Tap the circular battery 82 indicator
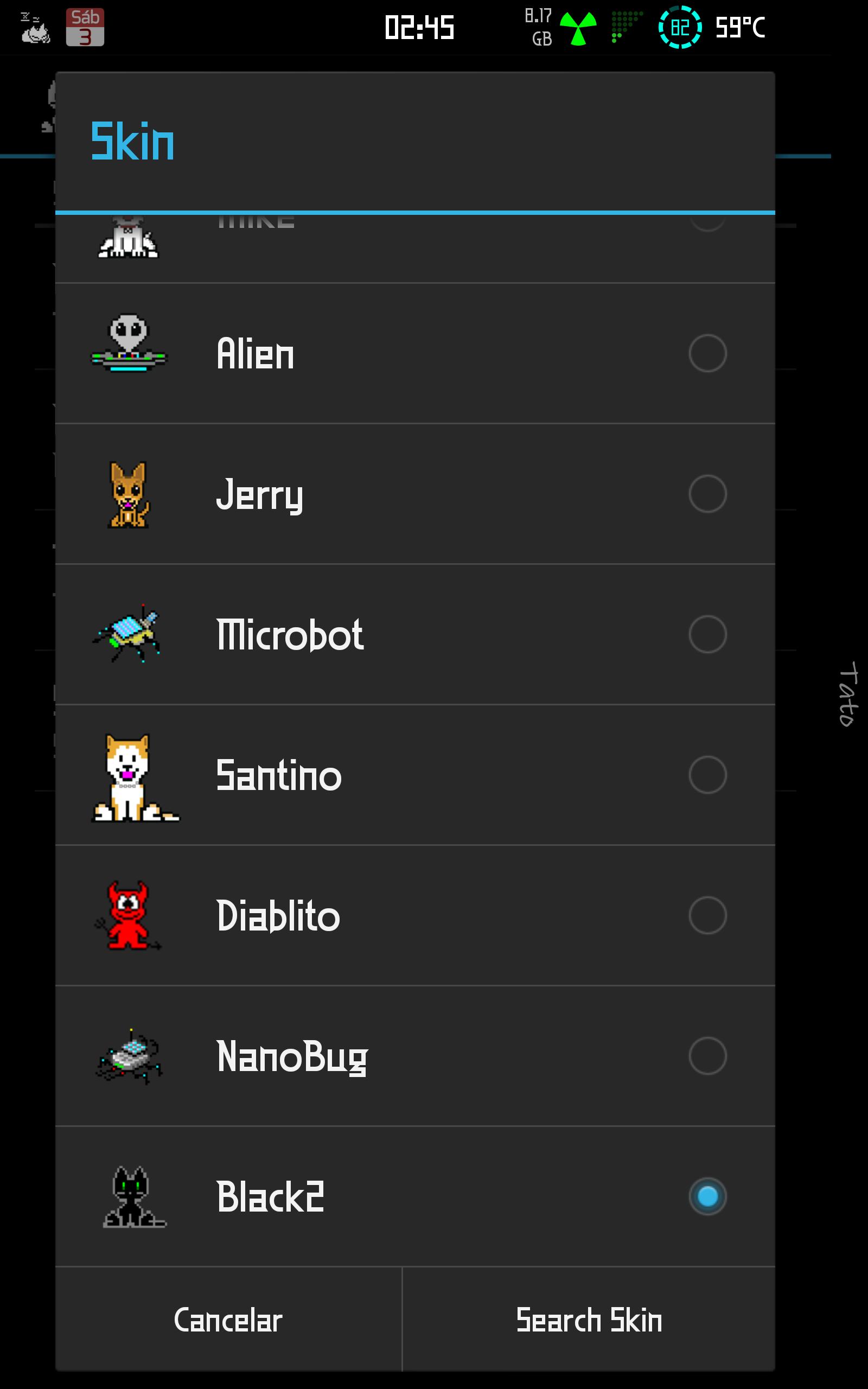The image size is (868, 1389). click(x=680, y=27)
